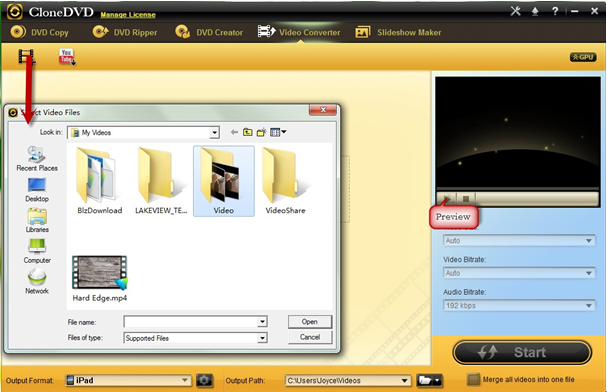Select the Video Converter tab

(299, 32)
